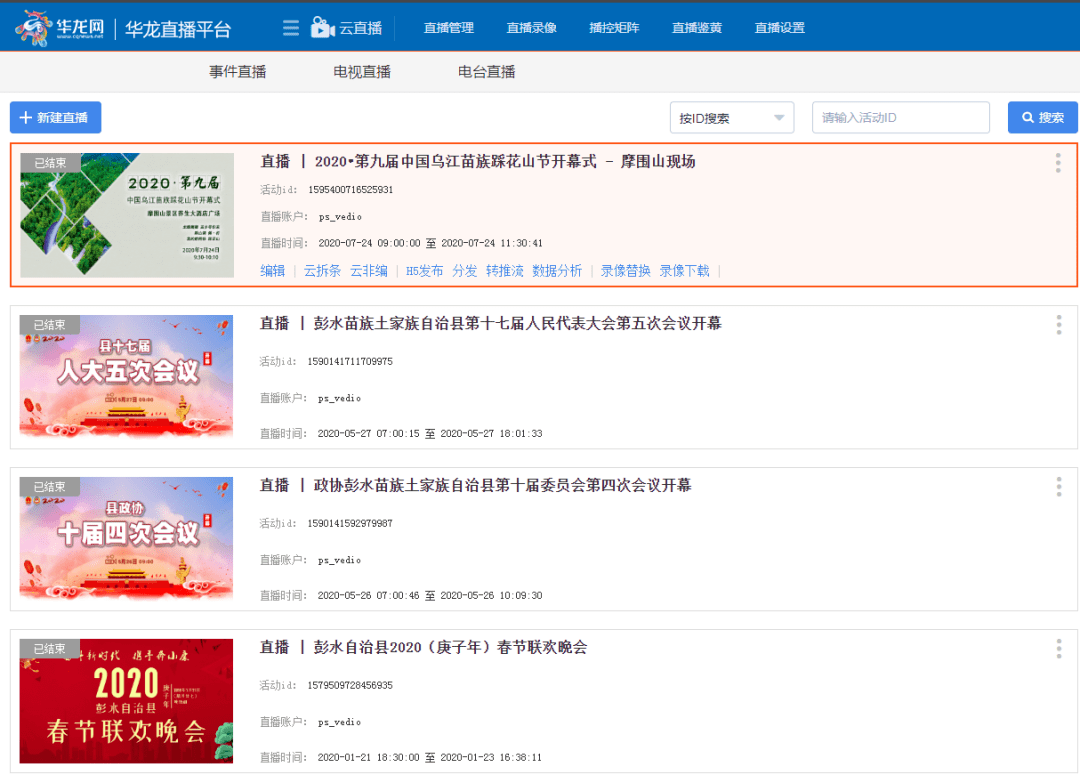Click the H5发布 link

[x=424, y=271]
